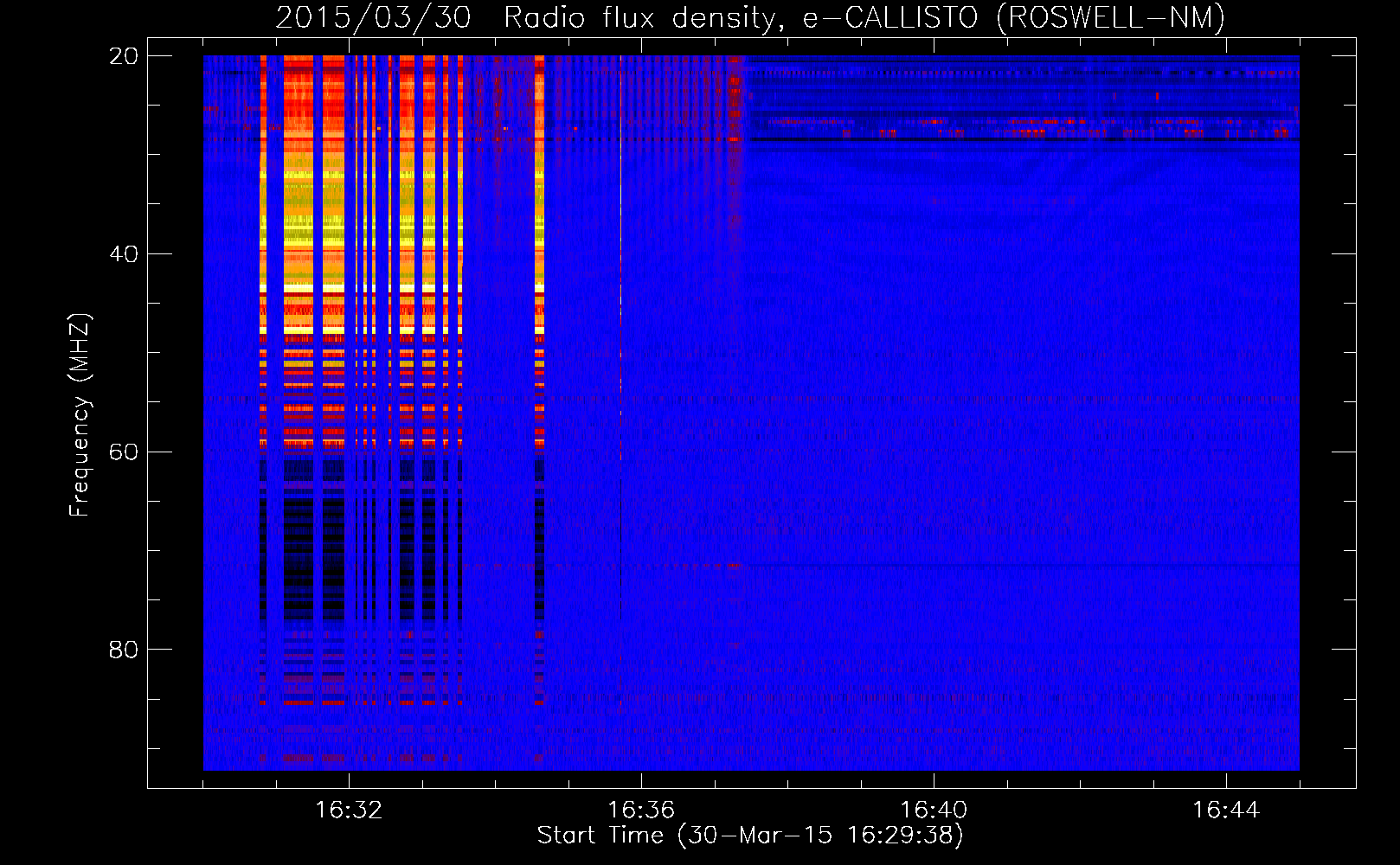The height and width of the screenshot is (865, 1400).
Task: Click the 'Start Time (30-Mar-15 16:29:38)' label
Action: pos(750,836)
